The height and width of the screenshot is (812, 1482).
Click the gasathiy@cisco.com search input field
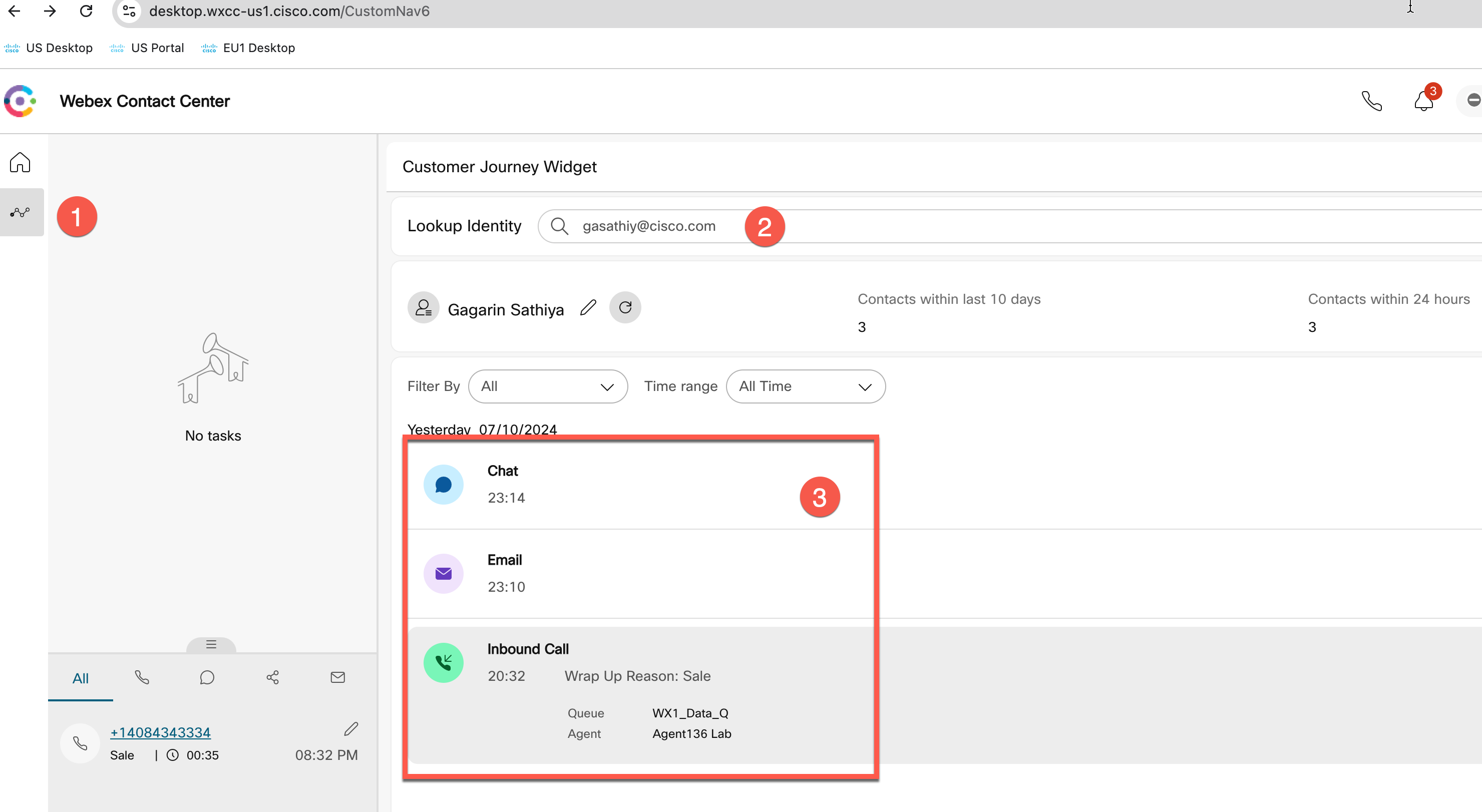pyautogui.click(x=648, y=225)
